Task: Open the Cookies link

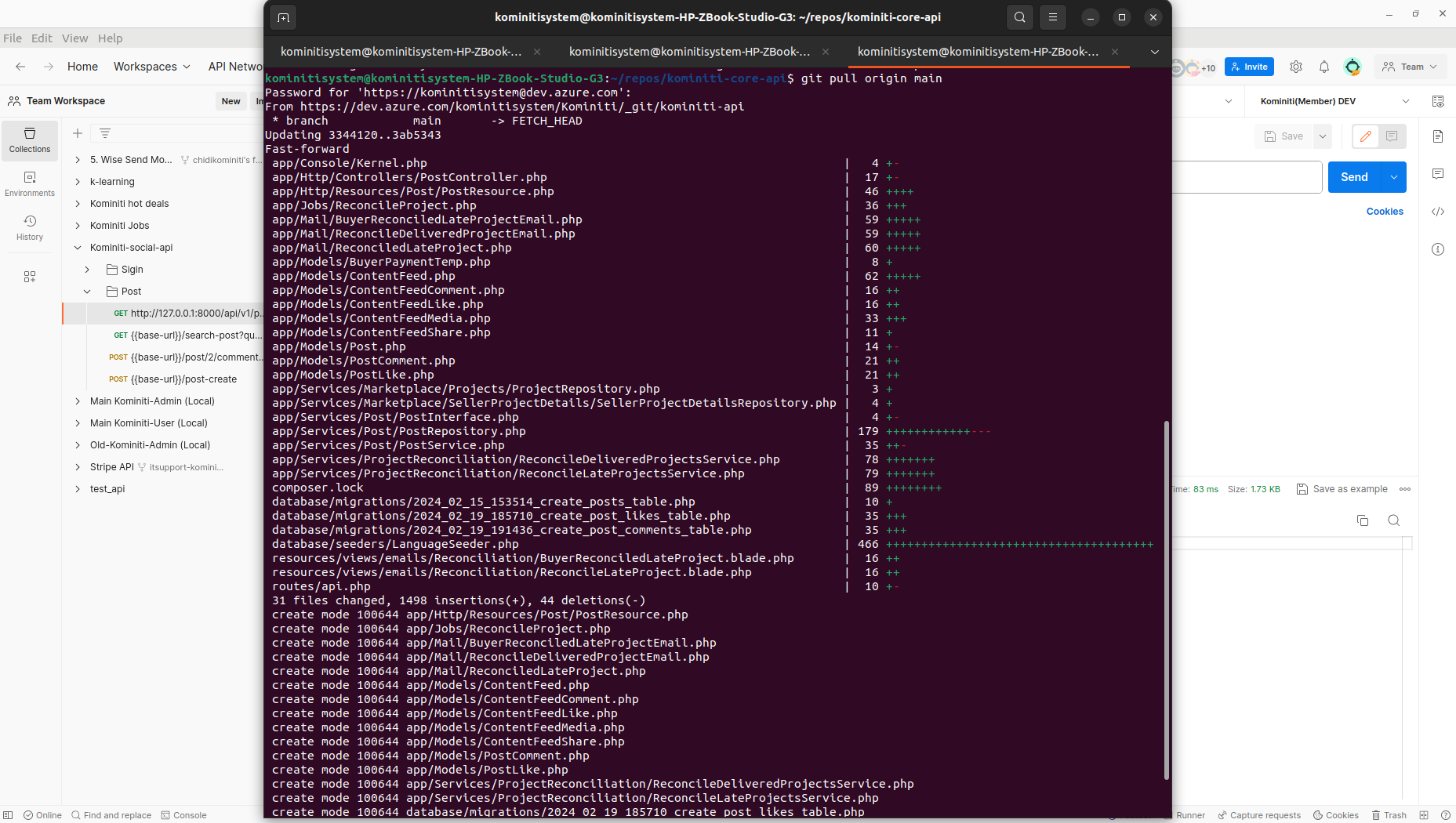Action: point(1385,212)
